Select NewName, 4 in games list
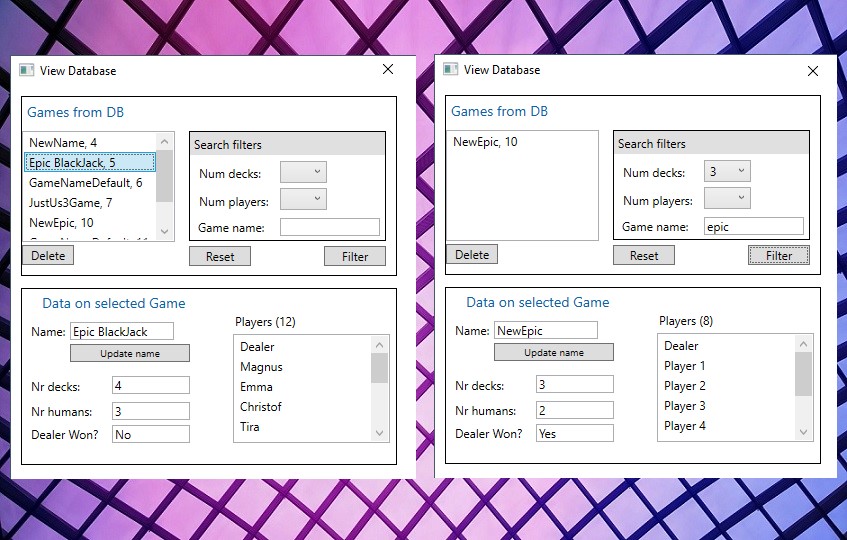The width and height of the screenshot is (847, 540). click(90, 143)
